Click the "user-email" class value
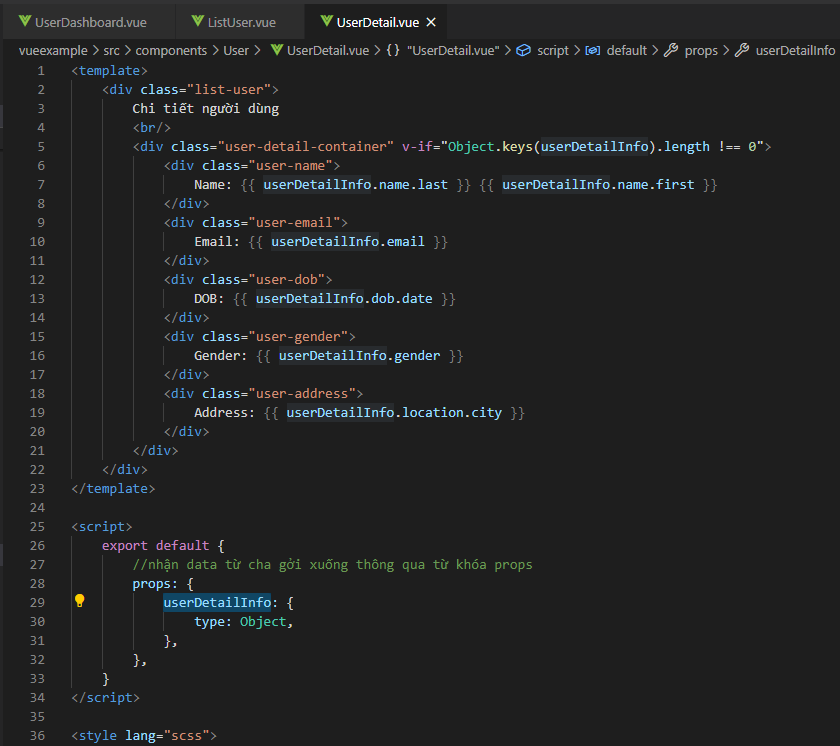The width and height of the screenshot is (840, 746). 294,223
